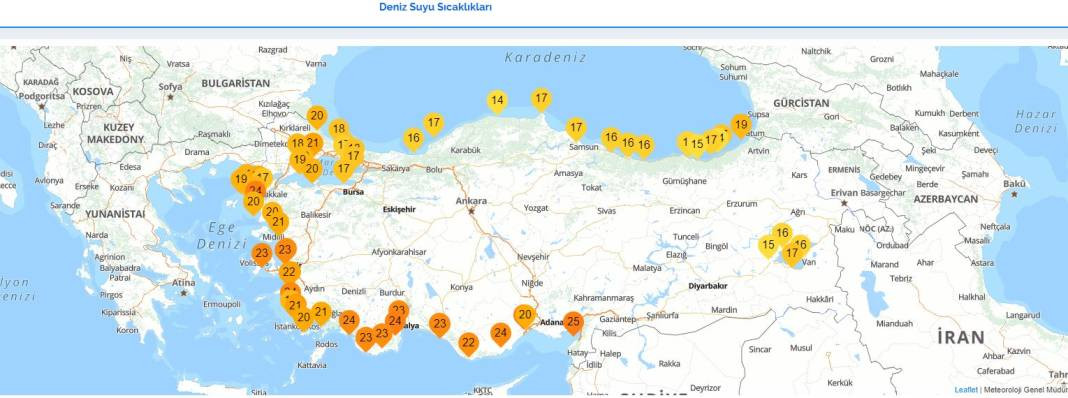
Task: Click the 20 degree marker west of Çanakkale
Action: (x=253, y=202)
